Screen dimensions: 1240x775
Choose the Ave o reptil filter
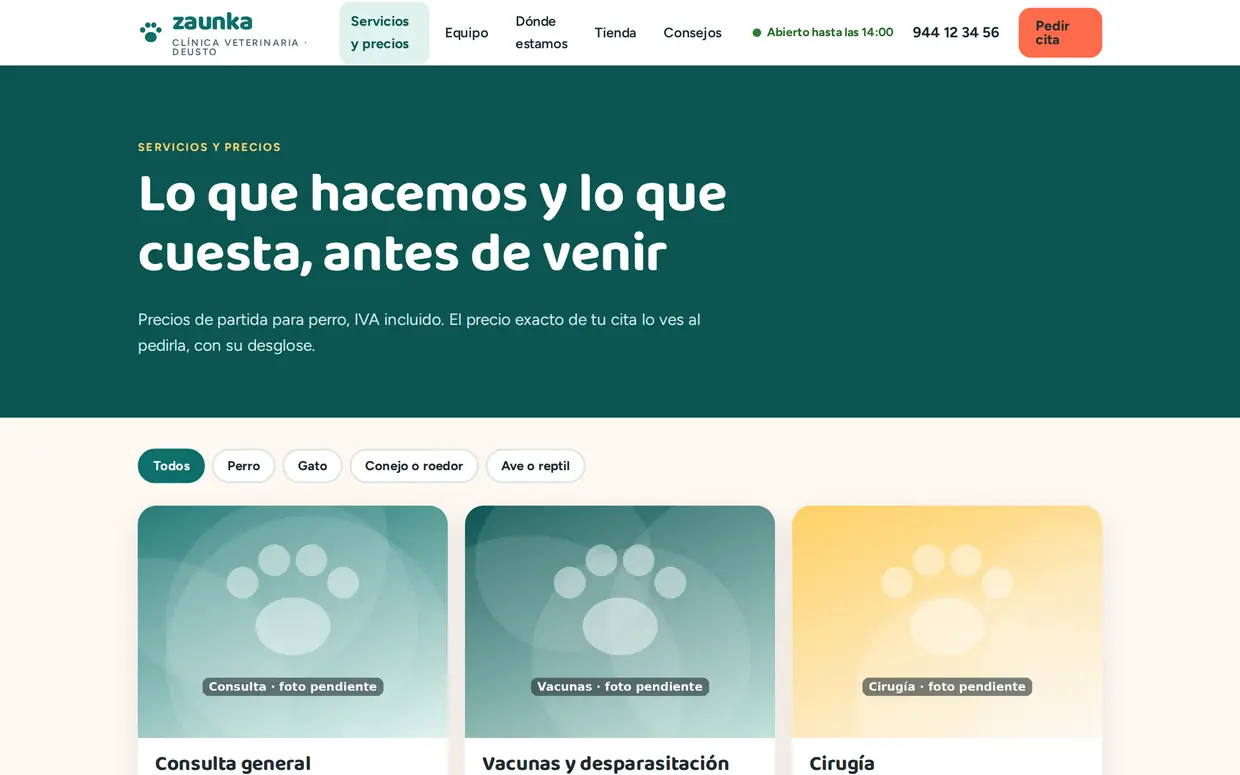535,466
